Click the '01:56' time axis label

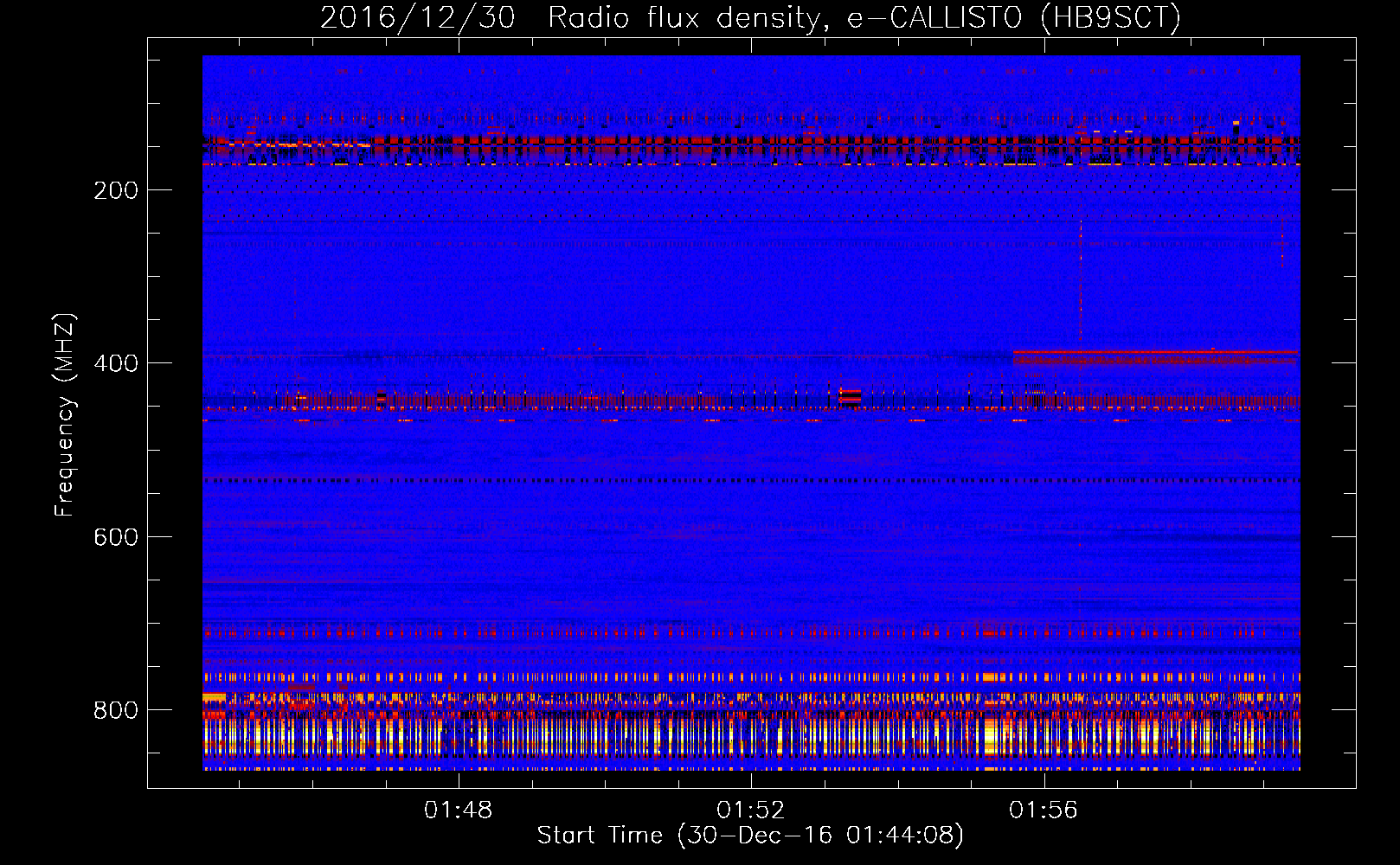[1044, 810]
